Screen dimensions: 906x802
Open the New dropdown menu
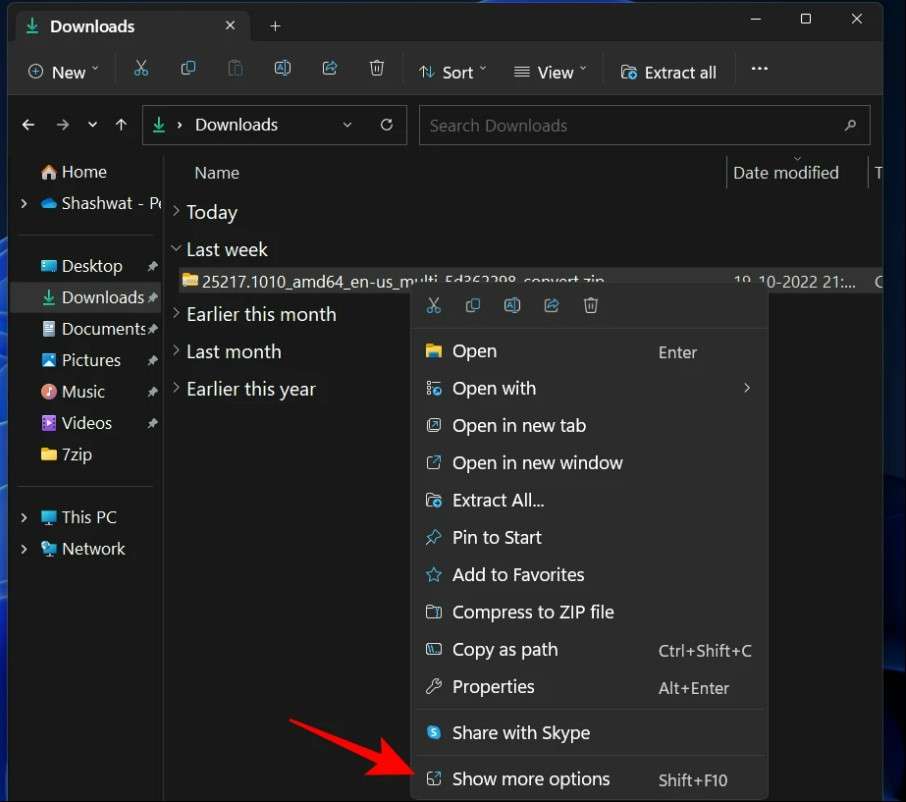63,72
